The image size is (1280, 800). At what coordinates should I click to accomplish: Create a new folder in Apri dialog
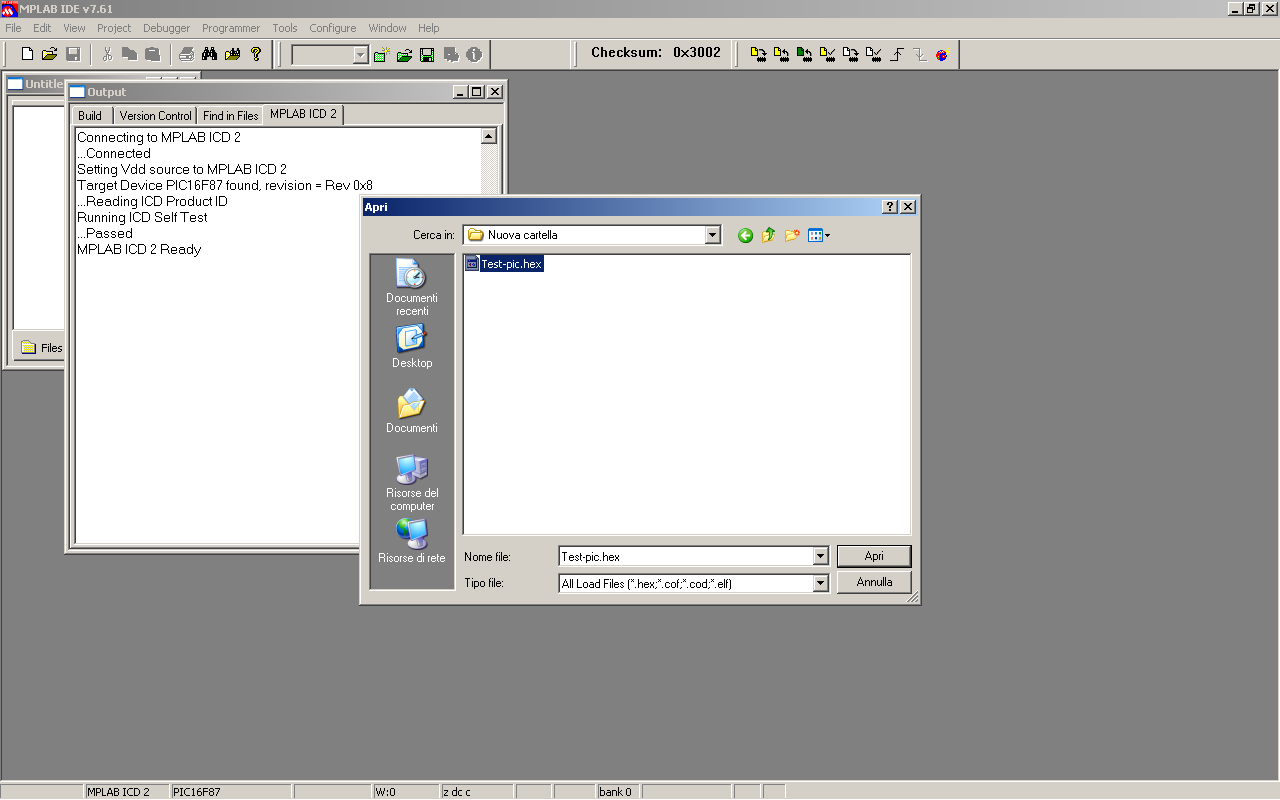coord(792,235)
